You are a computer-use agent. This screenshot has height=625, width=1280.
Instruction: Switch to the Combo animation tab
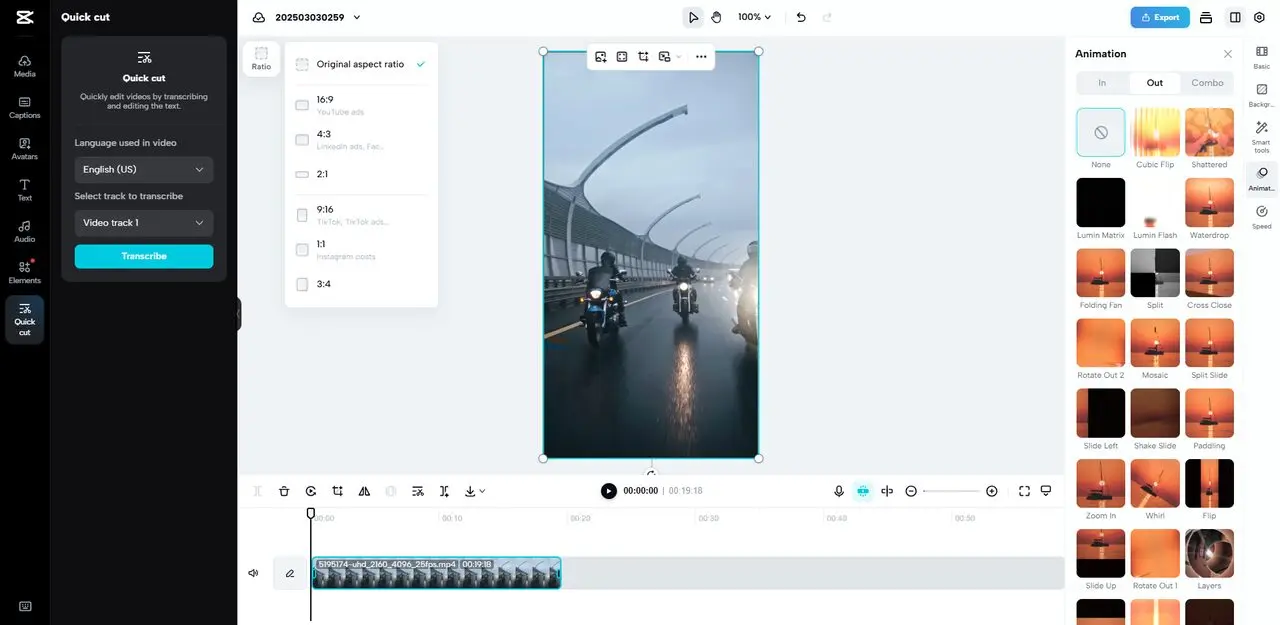coord(1207,83)
